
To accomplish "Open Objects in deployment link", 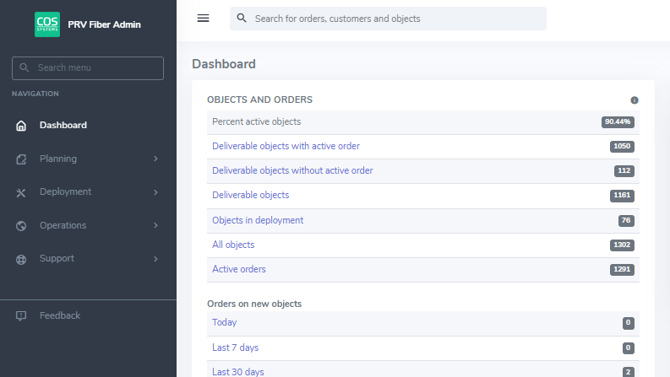I will click(258, 220).
